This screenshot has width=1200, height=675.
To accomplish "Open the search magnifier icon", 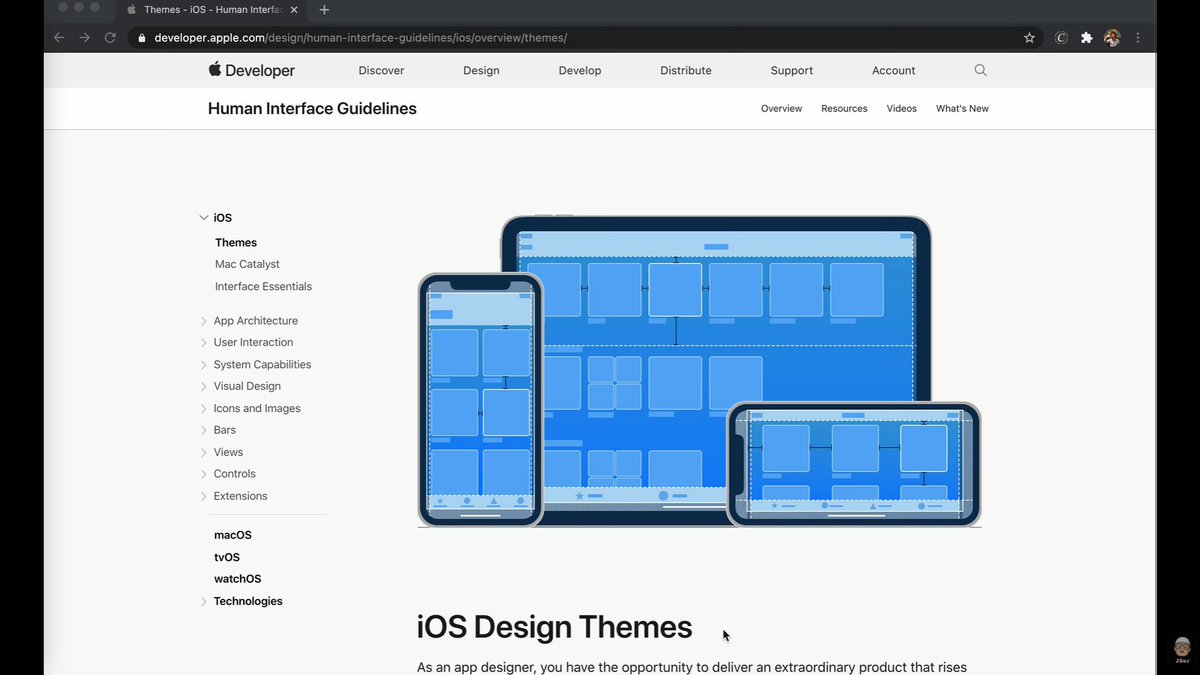I will (x=980, y=70).
